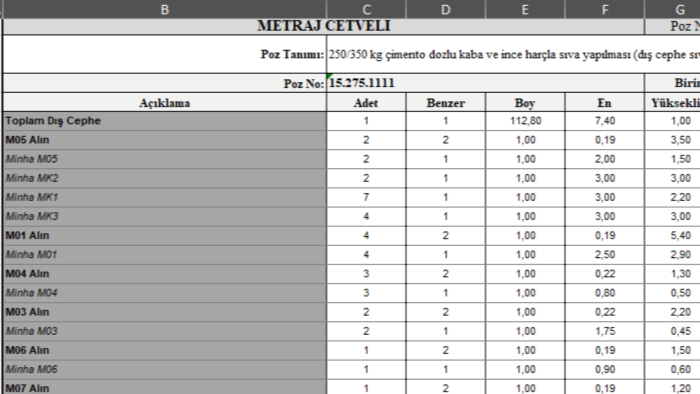Select En value 2,00 in Minha M05 row

[605, 159]
